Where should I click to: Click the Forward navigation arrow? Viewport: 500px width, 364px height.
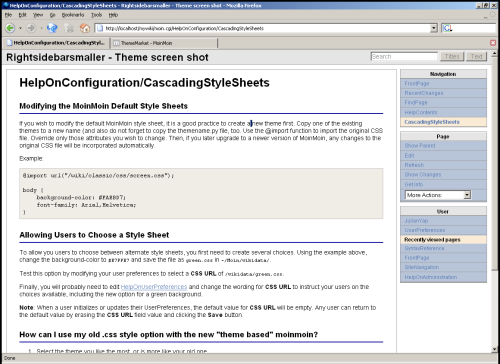click(x=31, y=28)
